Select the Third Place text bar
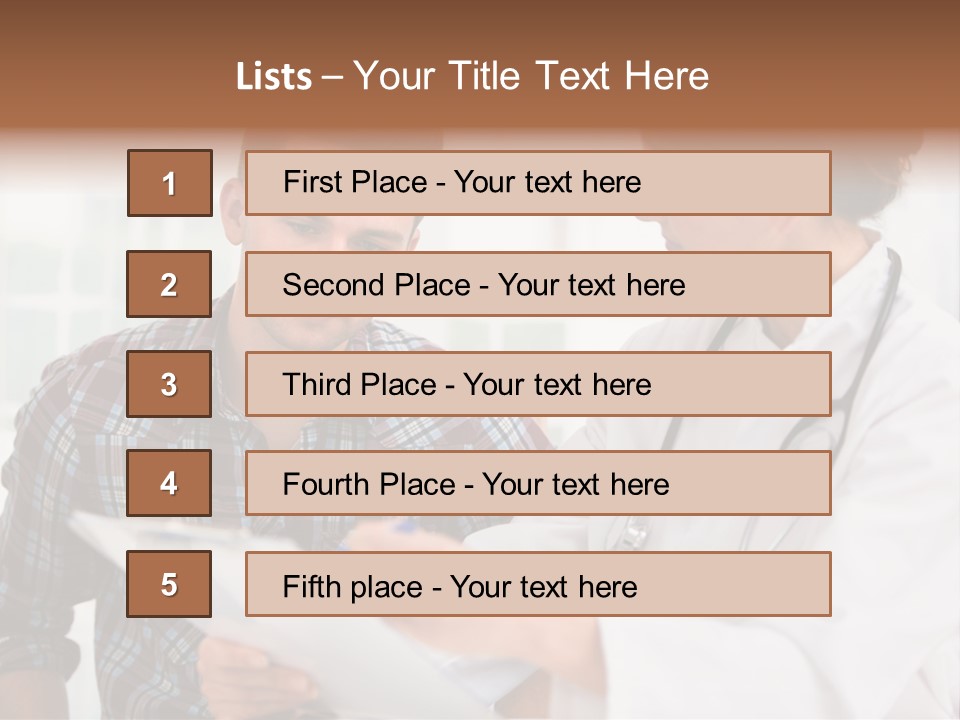 point(538,384)
